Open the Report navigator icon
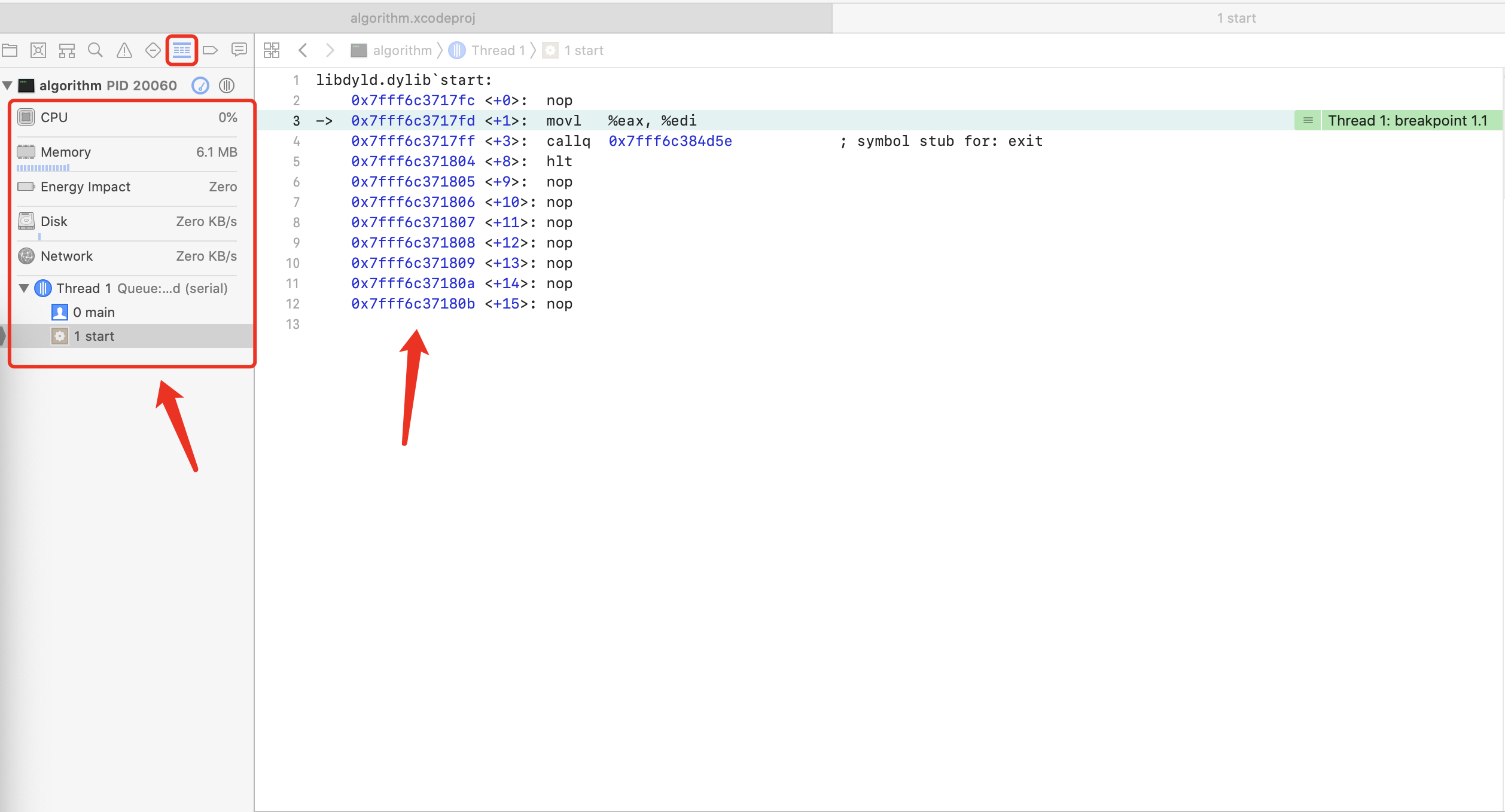The height and width of the screenshot is (812, 1505). point(239,50)
